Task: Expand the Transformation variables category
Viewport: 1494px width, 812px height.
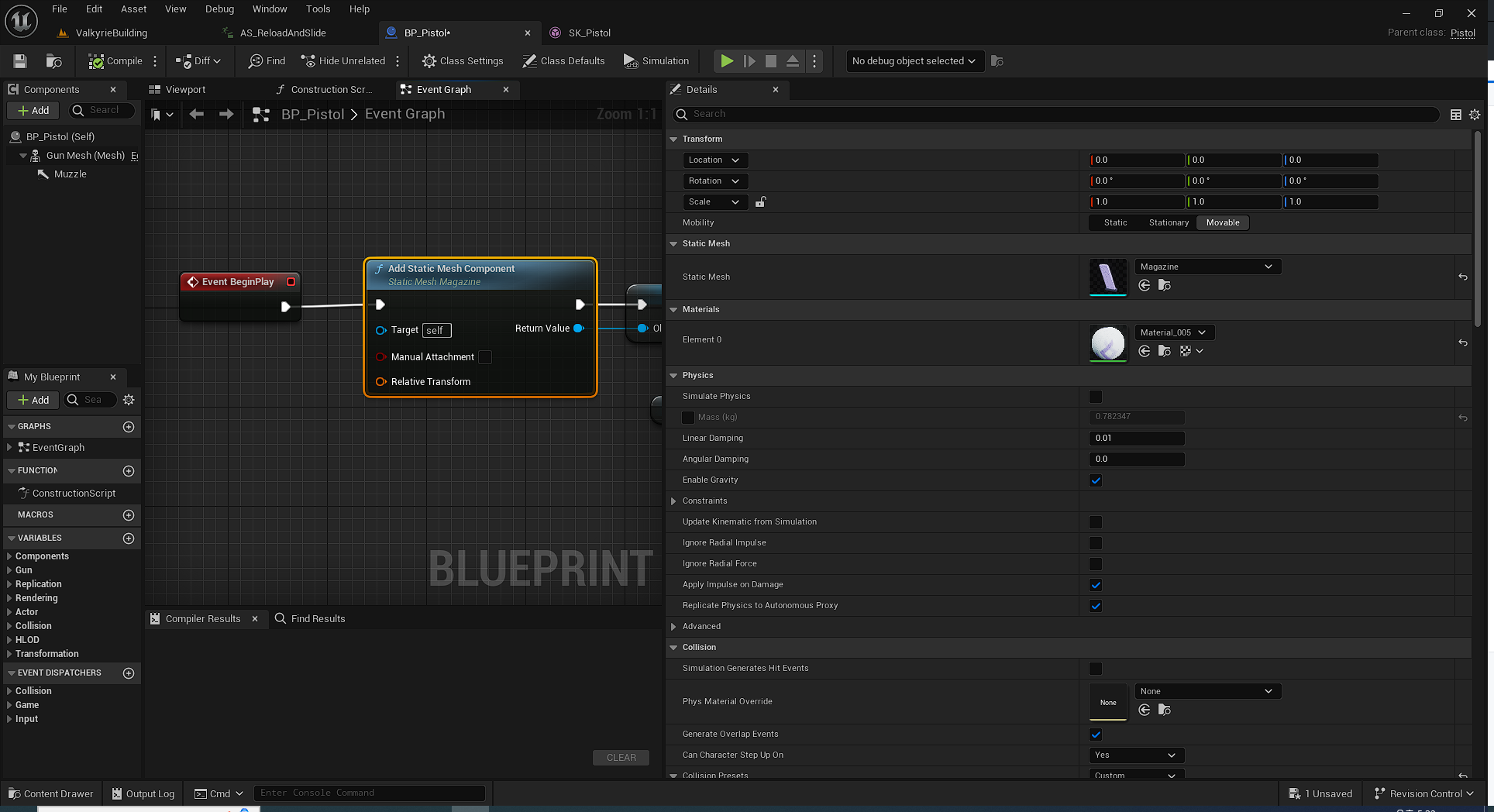Action: 9,654
